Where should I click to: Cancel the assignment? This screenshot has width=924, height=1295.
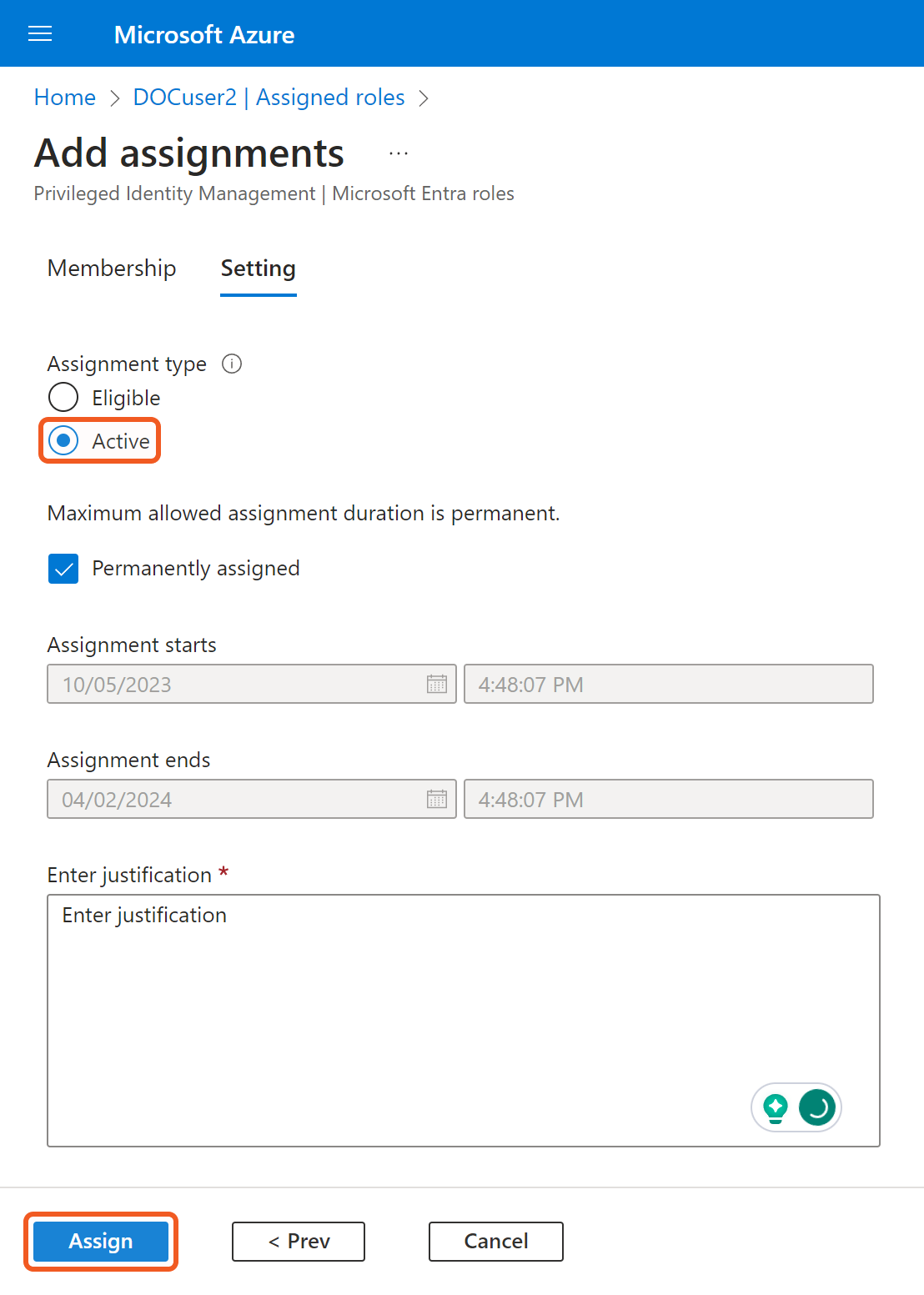495,1242
